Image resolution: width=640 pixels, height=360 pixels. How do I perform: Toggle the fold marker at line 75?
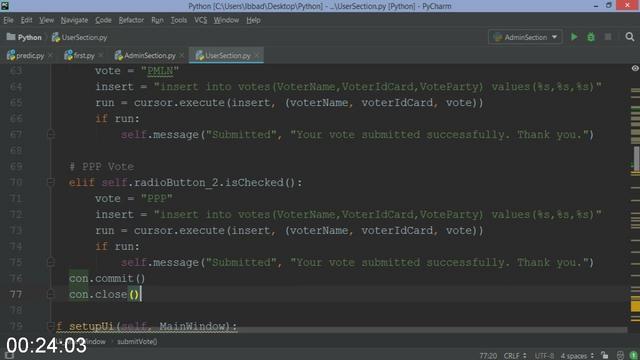click(x=51, y=262)
